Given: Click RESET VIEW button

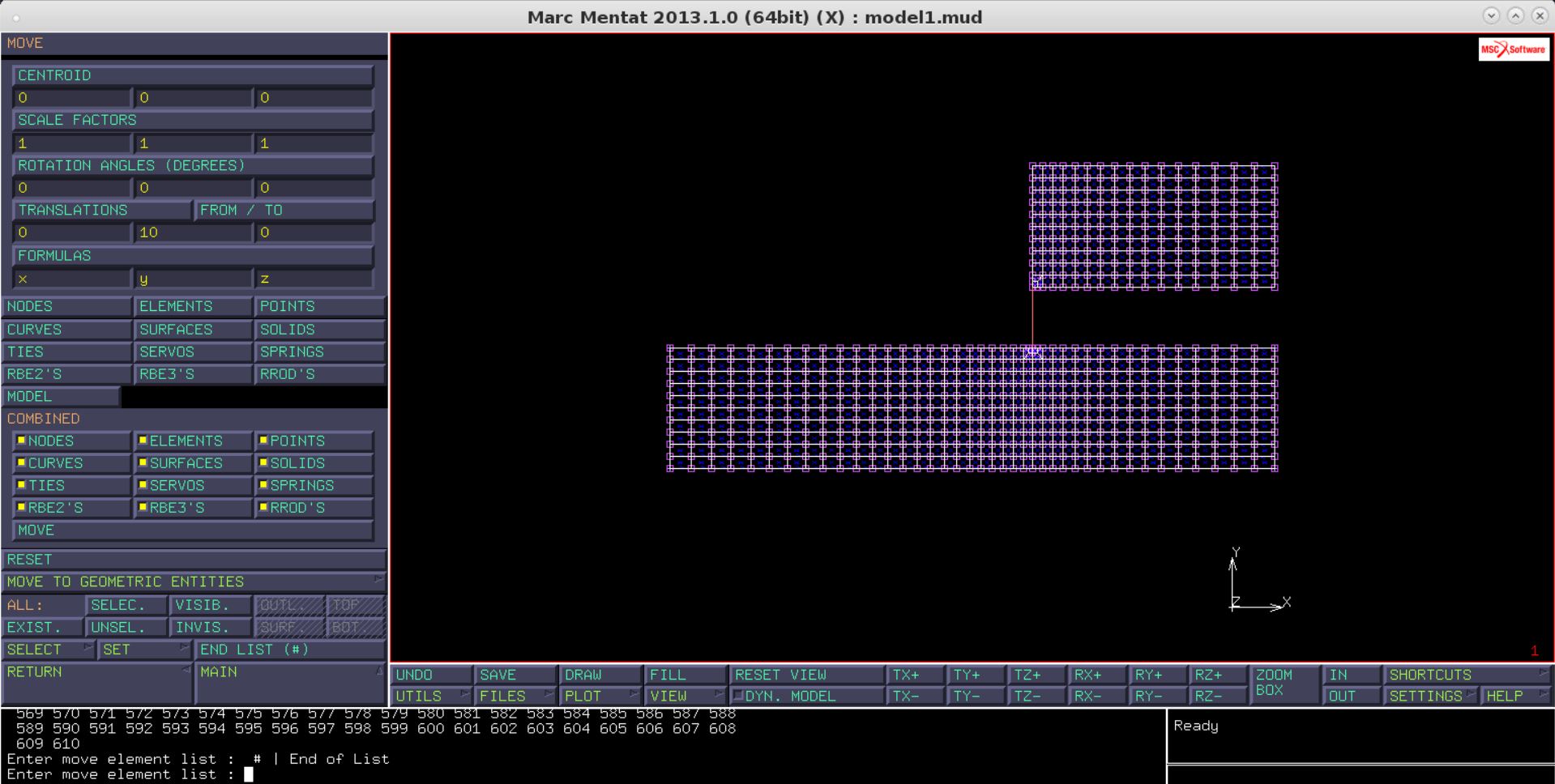Looking at the screenshot, I should [x=807, y=675].
